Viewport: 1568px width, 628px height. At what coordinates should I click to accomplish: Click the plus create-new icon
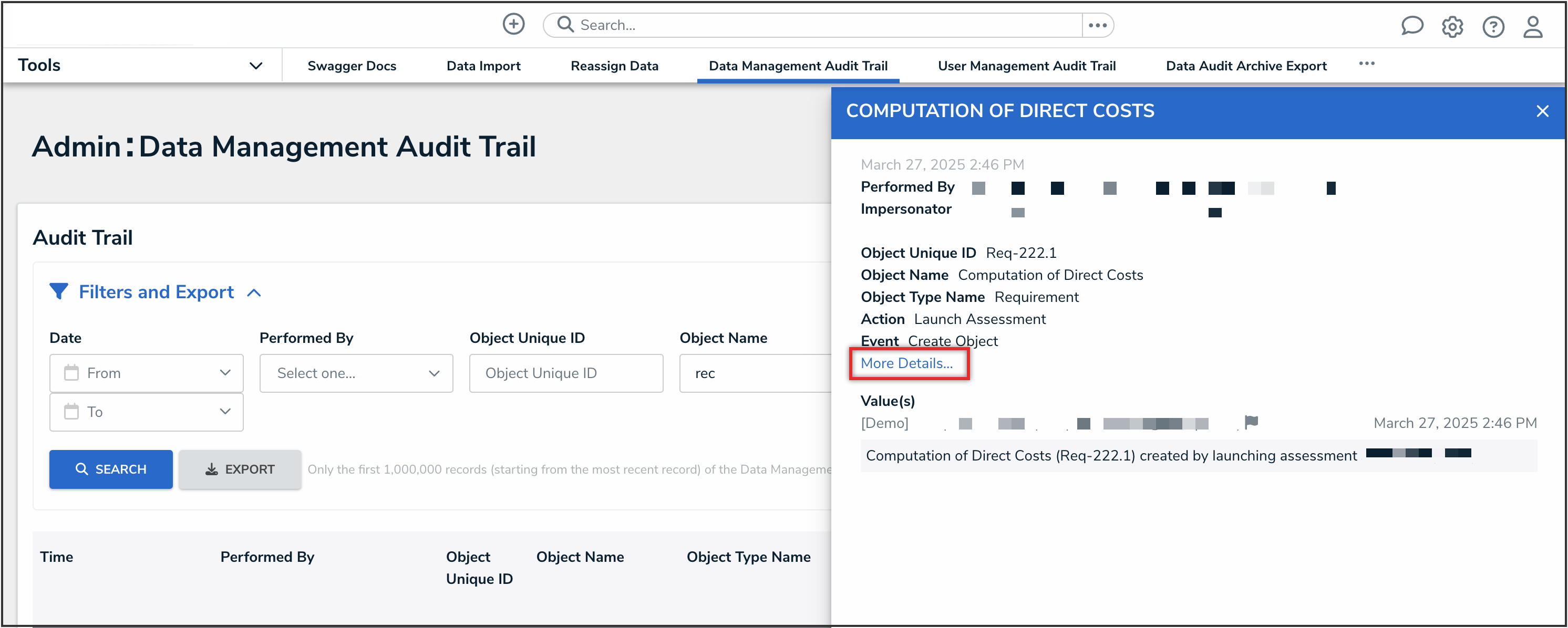pos(513,24)
